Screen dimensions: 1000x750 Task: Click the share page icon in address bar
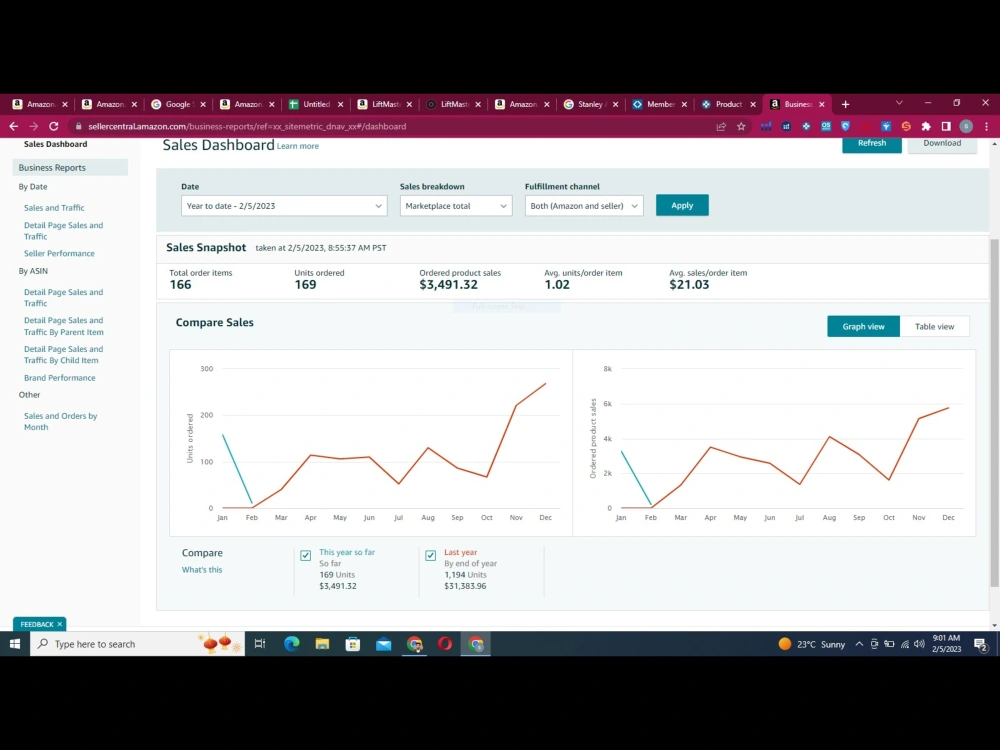click(x=721, y=126)
